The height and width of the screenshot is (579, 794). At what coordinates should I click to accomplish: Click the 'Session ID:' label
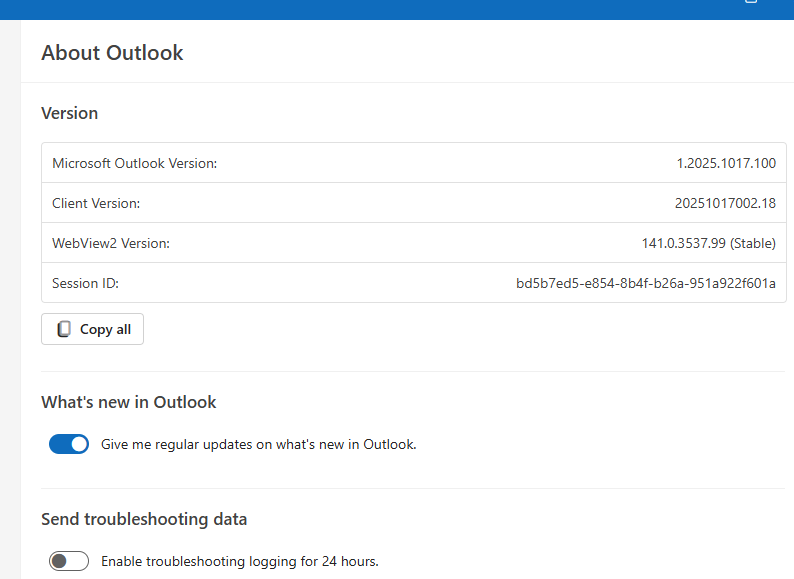pos(86,283)
